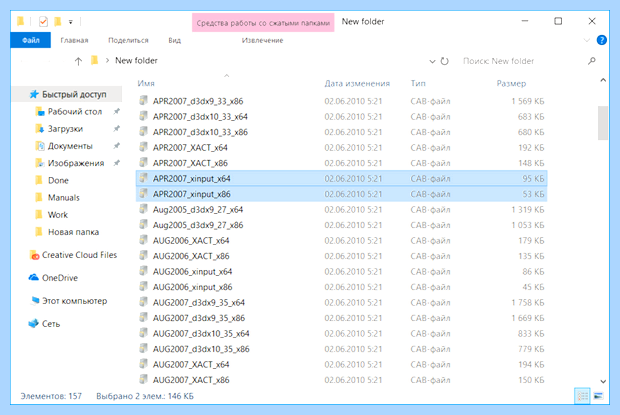Sort by the Тип column header
The width and height of the screenshot is (620, 415).
[418, 83]
